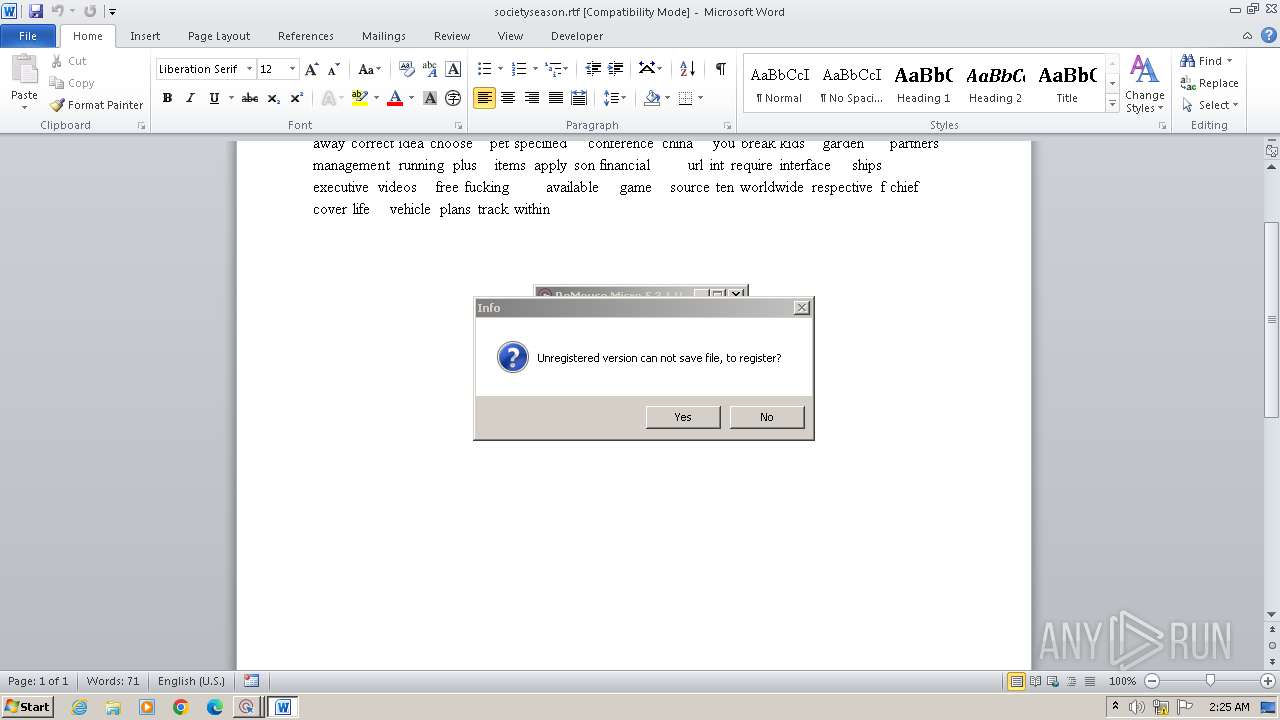
Task: Select the Heading 1 style
Action: 923,84
